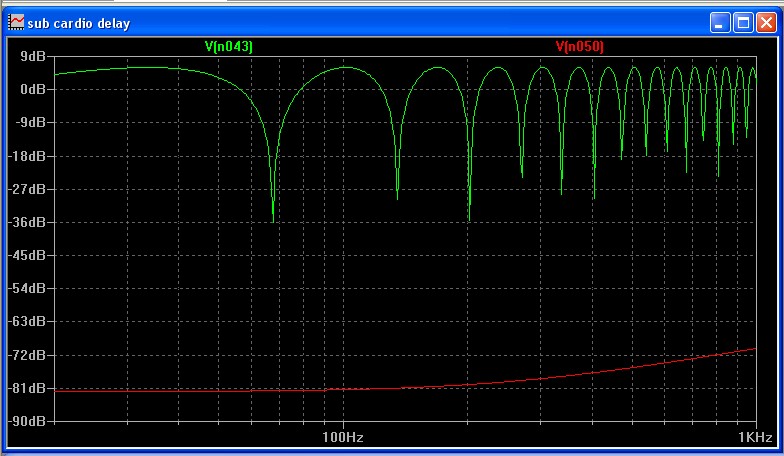Click the -45dB vertical axis label

(x=27, y=255)
